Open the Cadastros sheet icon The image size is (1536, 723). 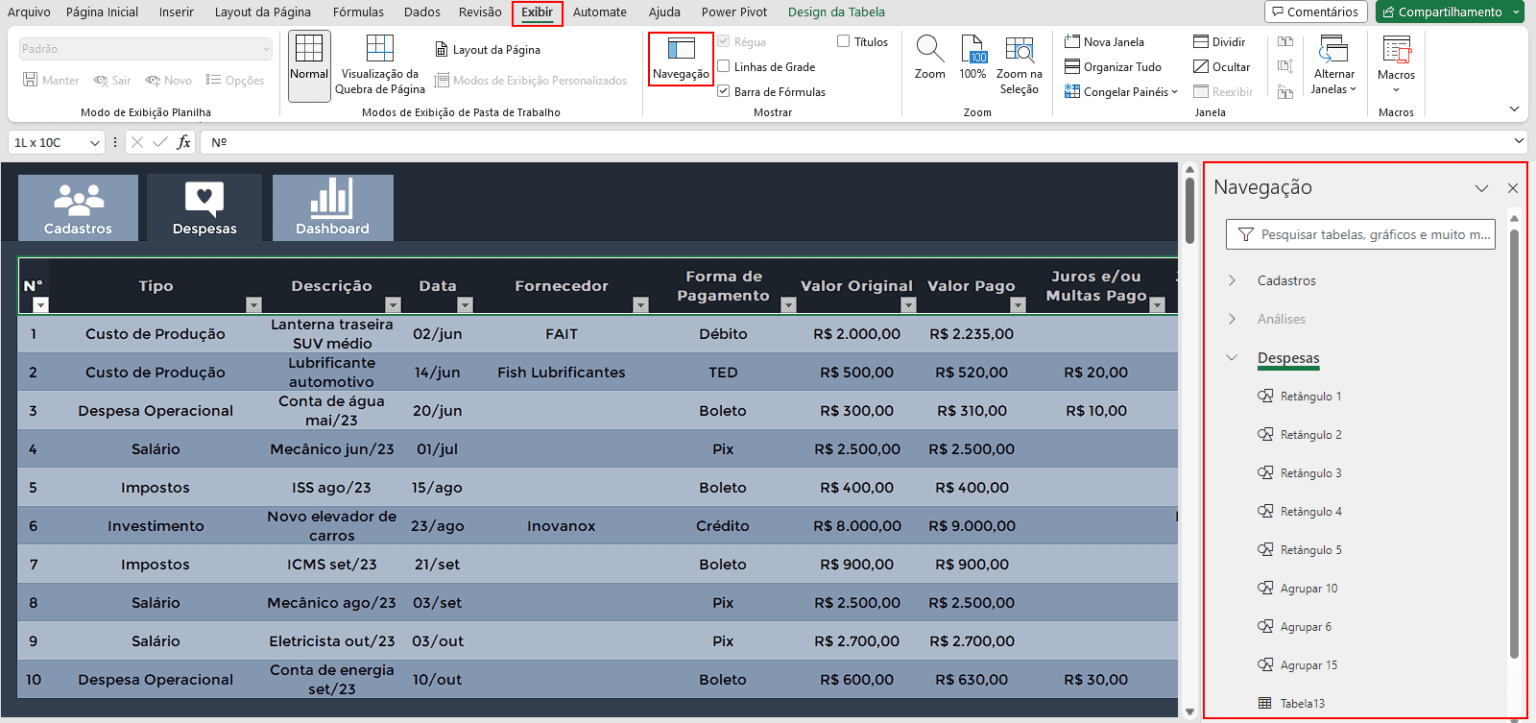pos(78,208)
